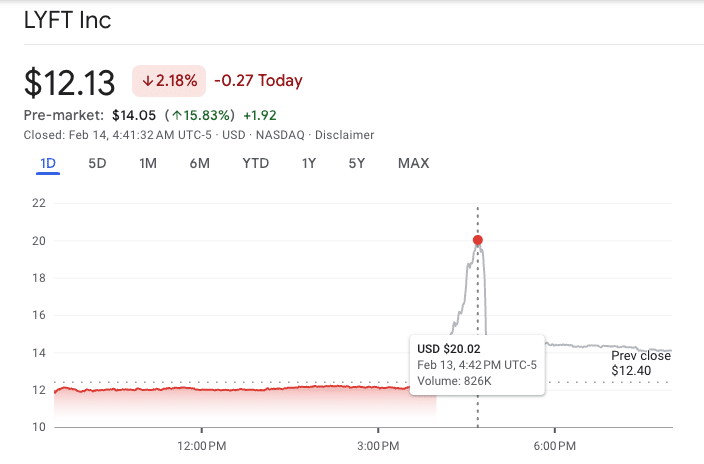Image resolution: width=704 pixels, height=464 pixels.
Task: Open the Disclaimer link
Action: tap(344, 135)
